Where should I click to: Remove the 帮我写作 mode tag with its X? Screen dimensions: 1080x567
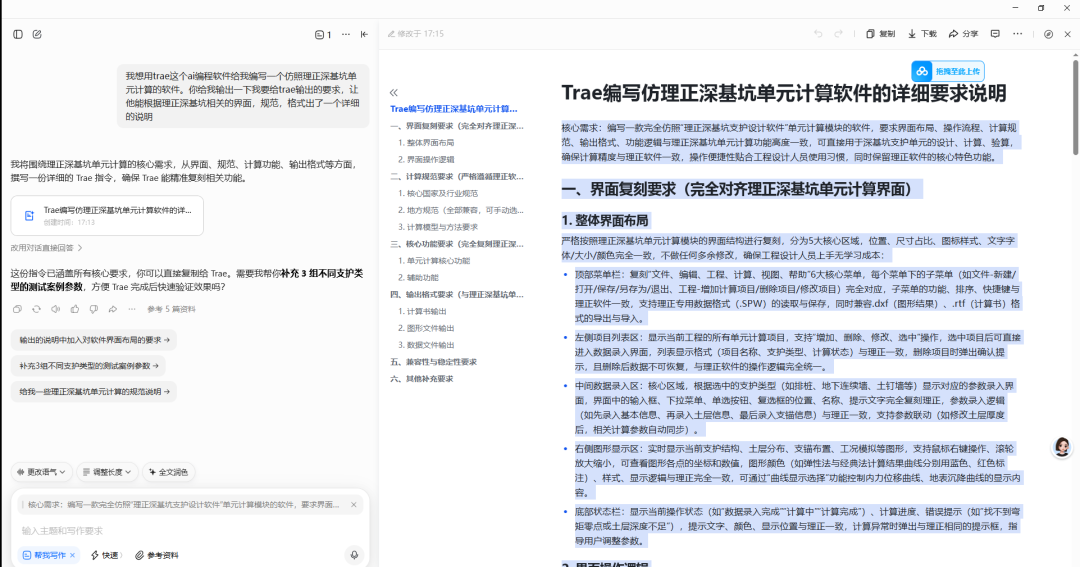[72, 555]
